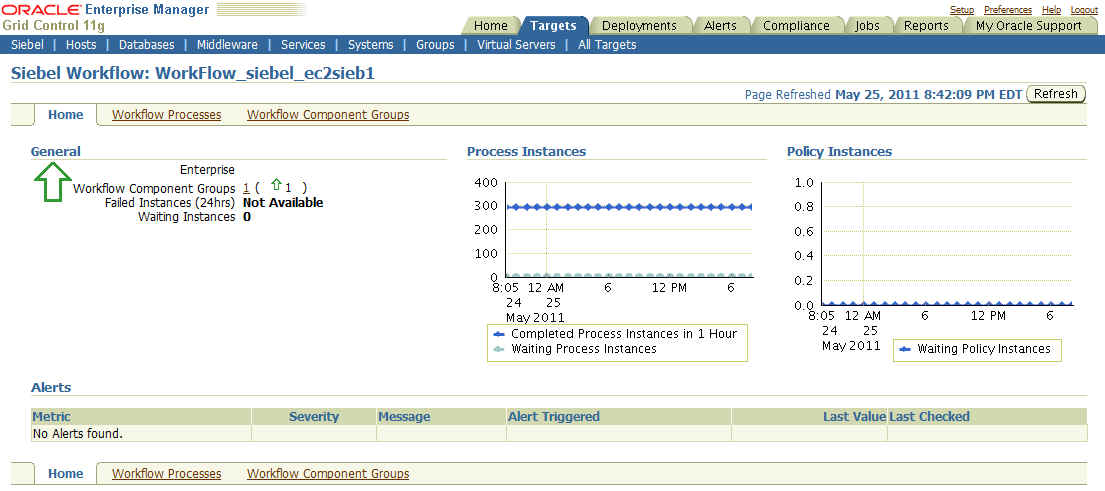Open the upper Workflow Processes subtab
This screenshot has height=491, width=1105.
[x=166, y=115]
